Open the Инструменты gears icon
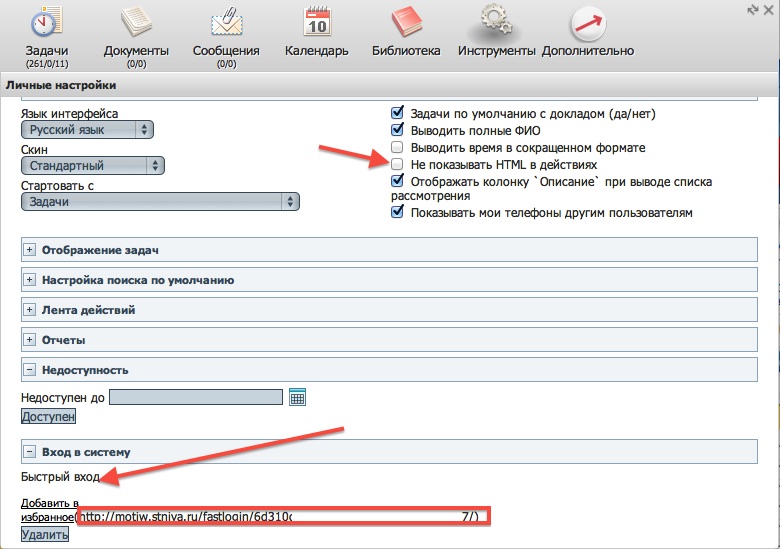The width and height of the screenshot is (780, 549). click(x=497, y=24)
